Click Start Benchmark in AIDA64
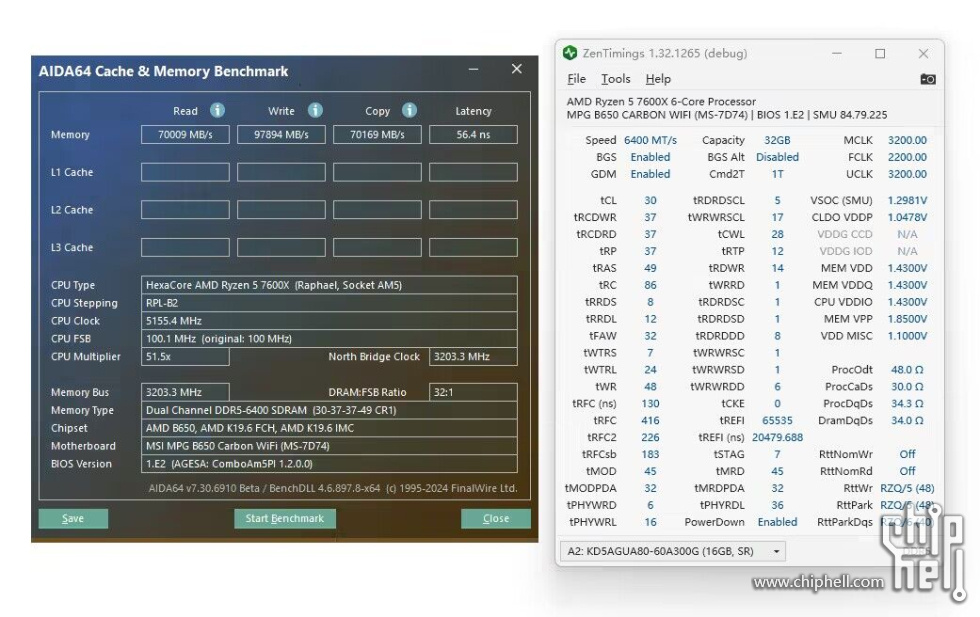Viewport: 980px width, 617px height. point(285,518)
